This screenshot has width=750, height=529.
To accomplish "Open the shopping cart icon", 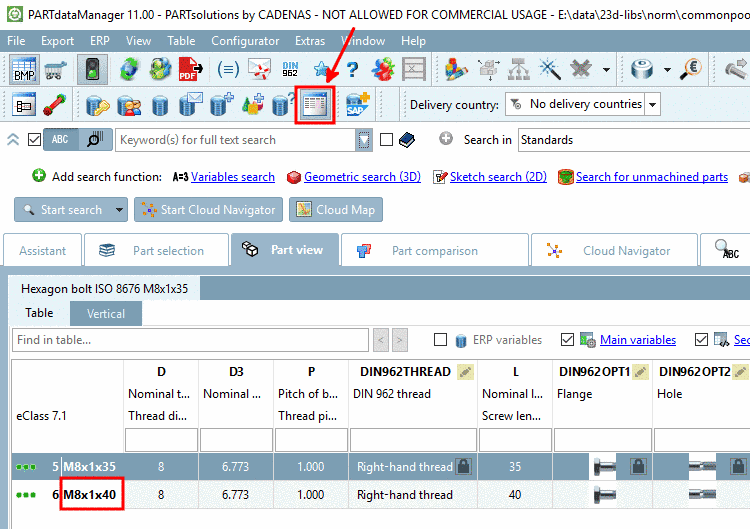I will click(x=55, y=70).
